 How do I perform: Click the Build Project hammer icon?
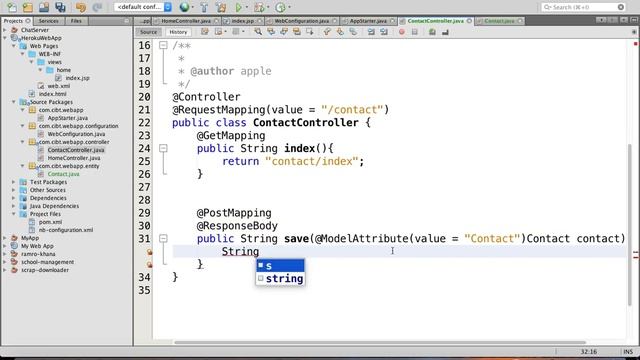point(204,7)
